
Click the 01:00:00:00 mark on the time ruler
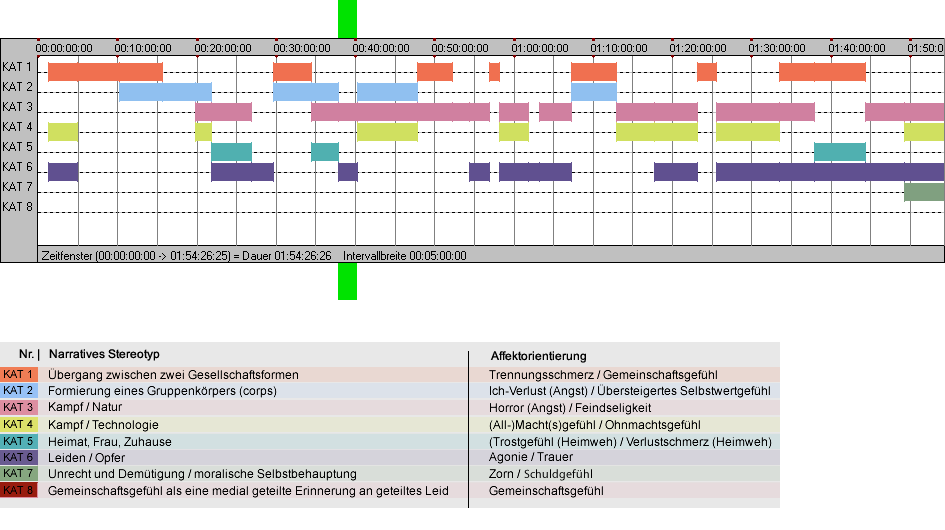[x=540, y=47]
